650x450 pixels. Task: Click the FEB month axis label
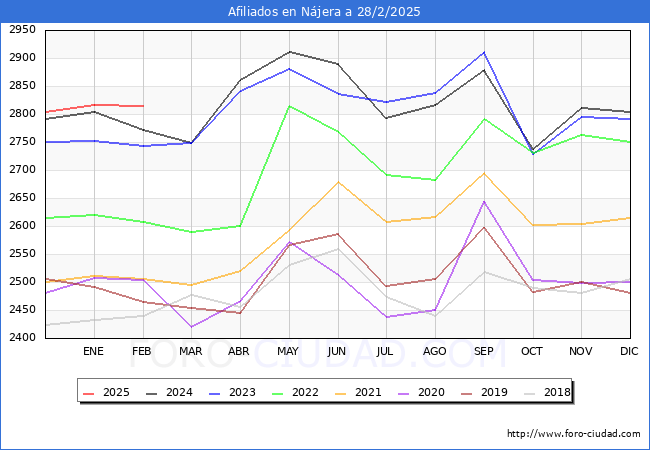point(142,351)
